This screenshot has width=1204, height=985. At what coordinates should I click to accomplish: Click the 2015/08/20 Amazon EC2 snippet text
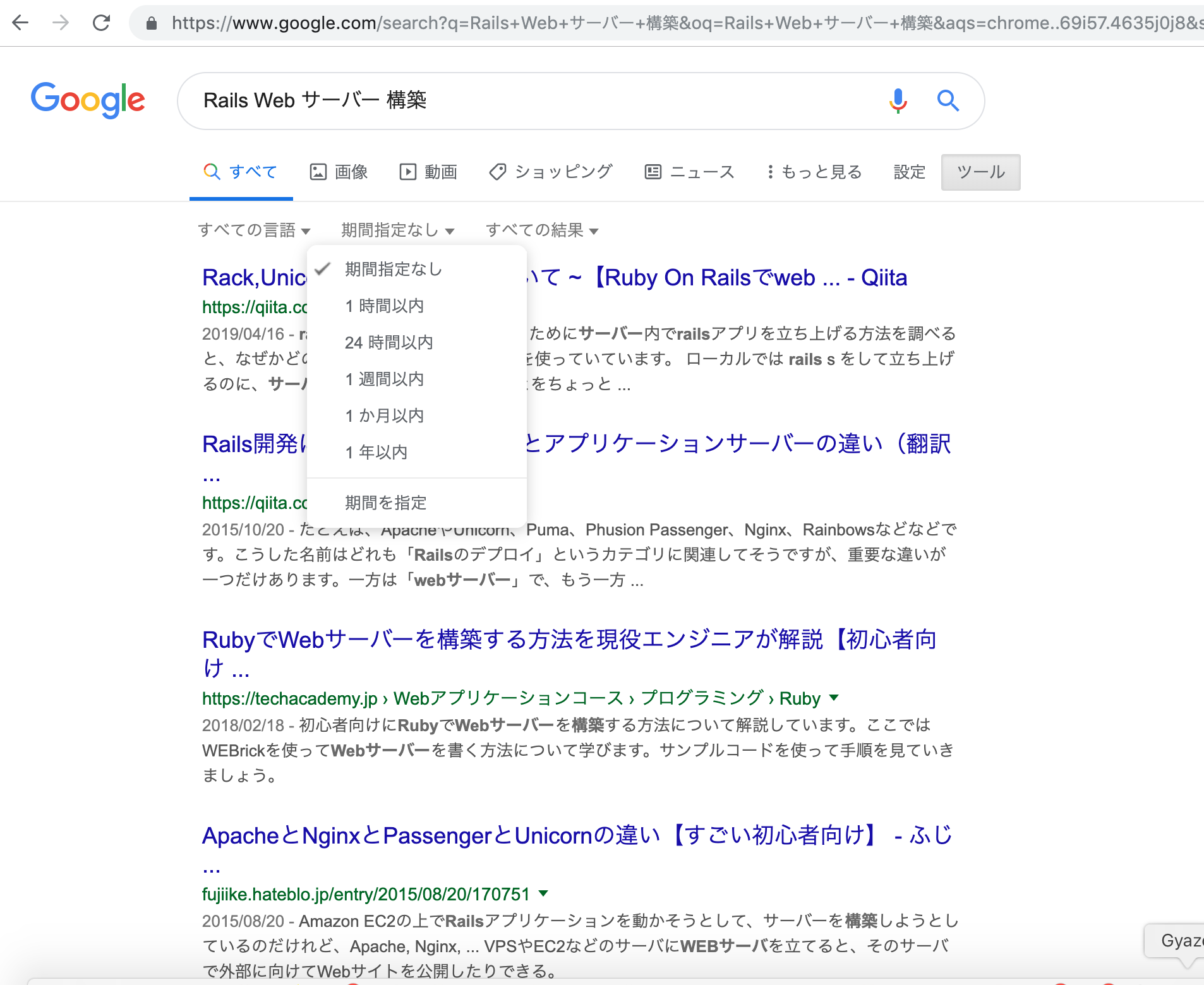coord(581,946)
